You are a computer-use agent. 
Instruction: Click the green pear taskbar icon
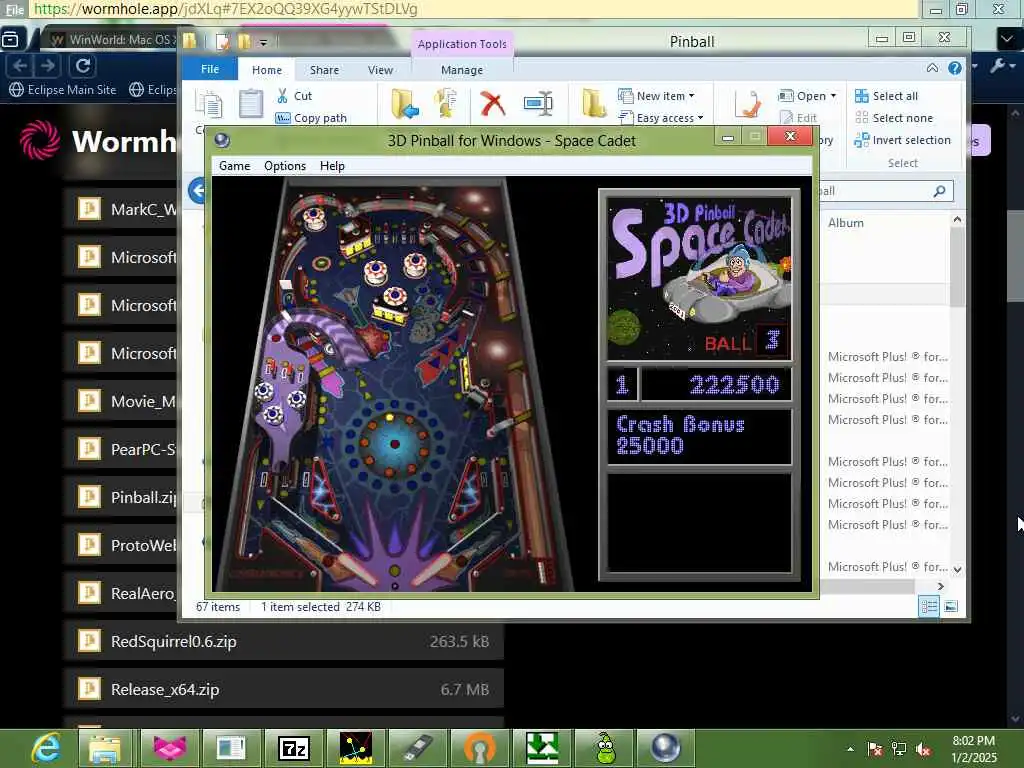tap(607, 748)
